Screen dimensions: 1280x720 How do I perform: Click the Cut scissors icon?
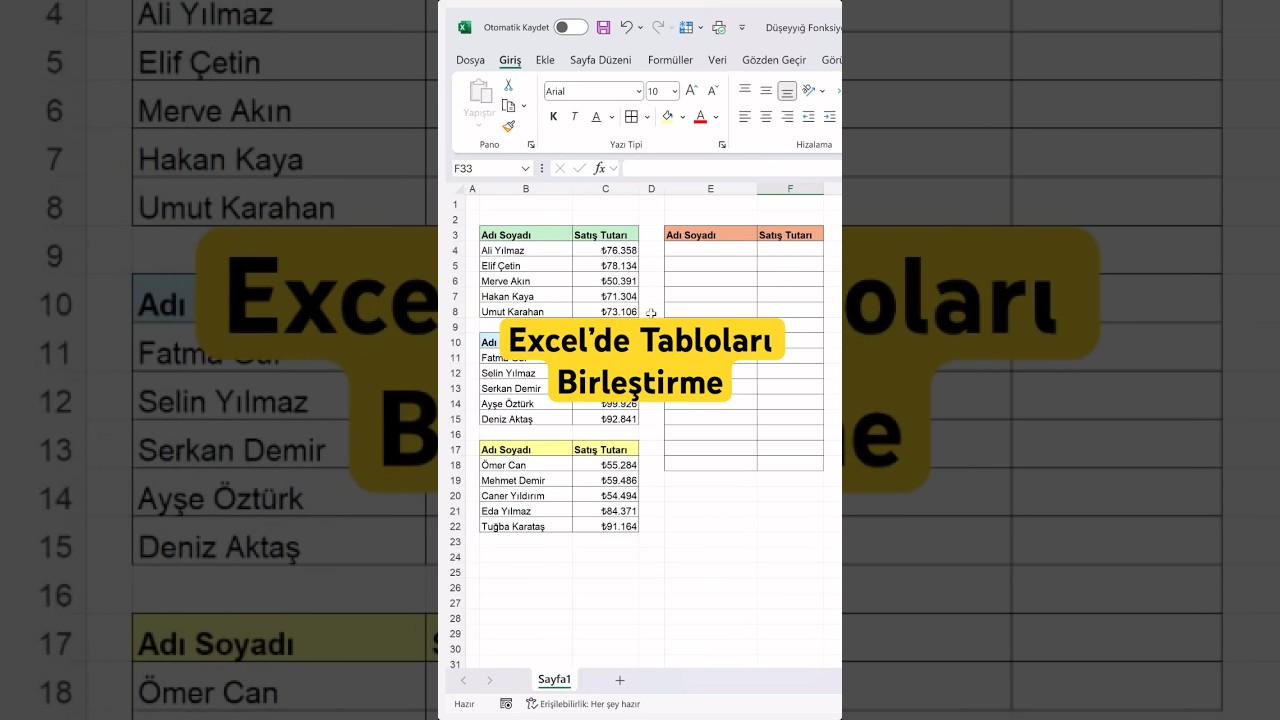click(508, 86)
